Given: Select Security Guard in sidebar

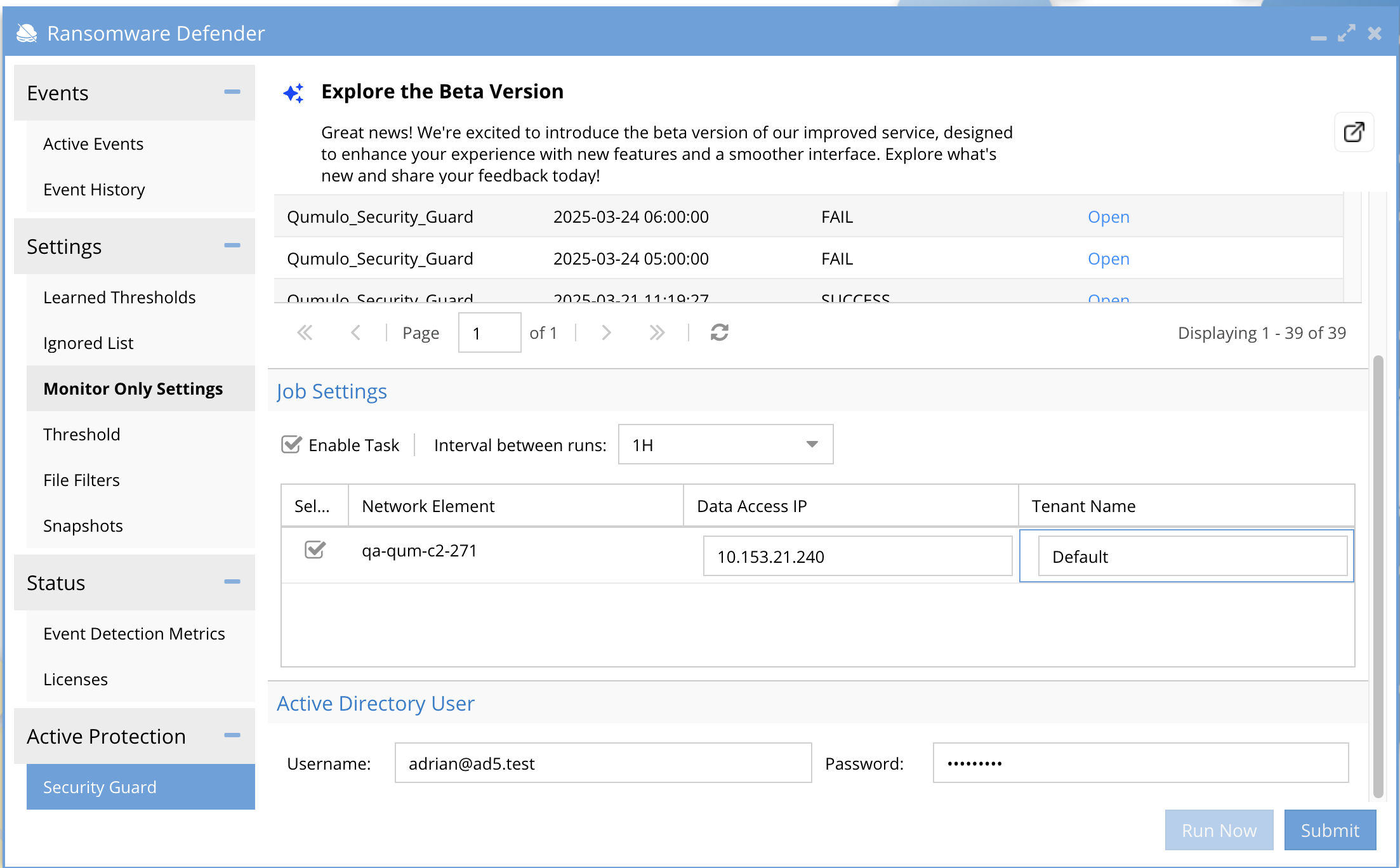Looking at the screenshot, I should tap(141, 787).
